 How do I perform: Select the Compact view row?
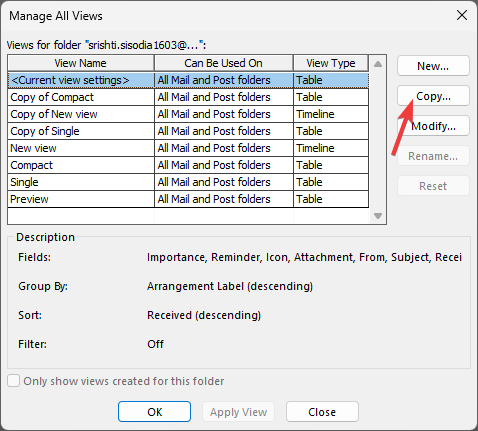(188, 165)
